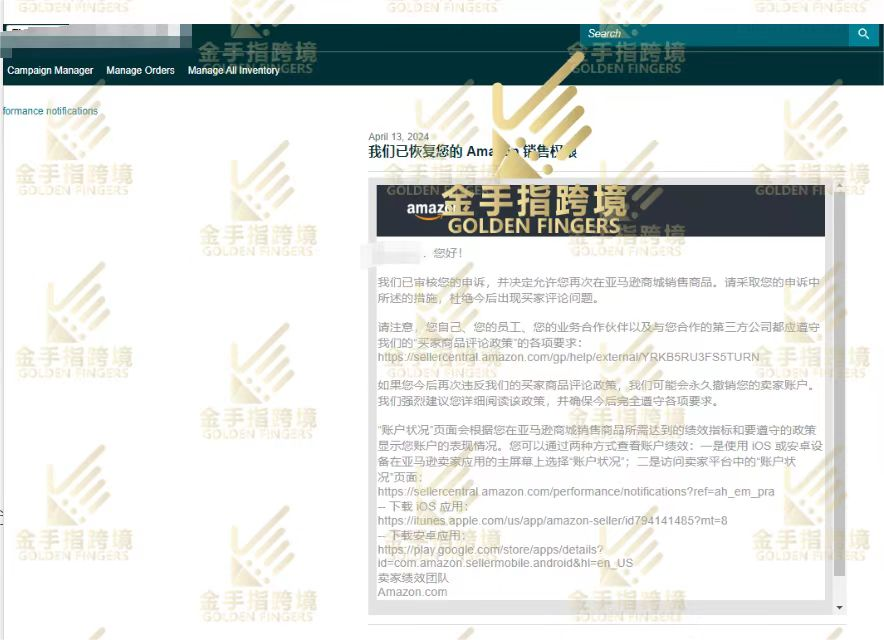
Task: Click the amazon logo in message header
Action: (x=431, y=210)
